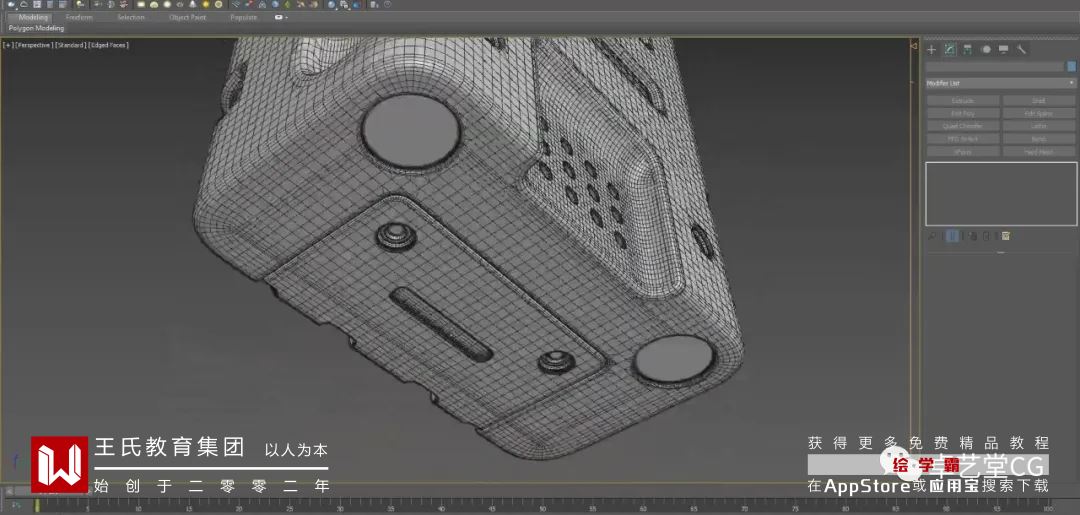Click the round clock-like icon at the toolbar end
The height and width of the screenshot is (515, 1080).
[388, 5]
